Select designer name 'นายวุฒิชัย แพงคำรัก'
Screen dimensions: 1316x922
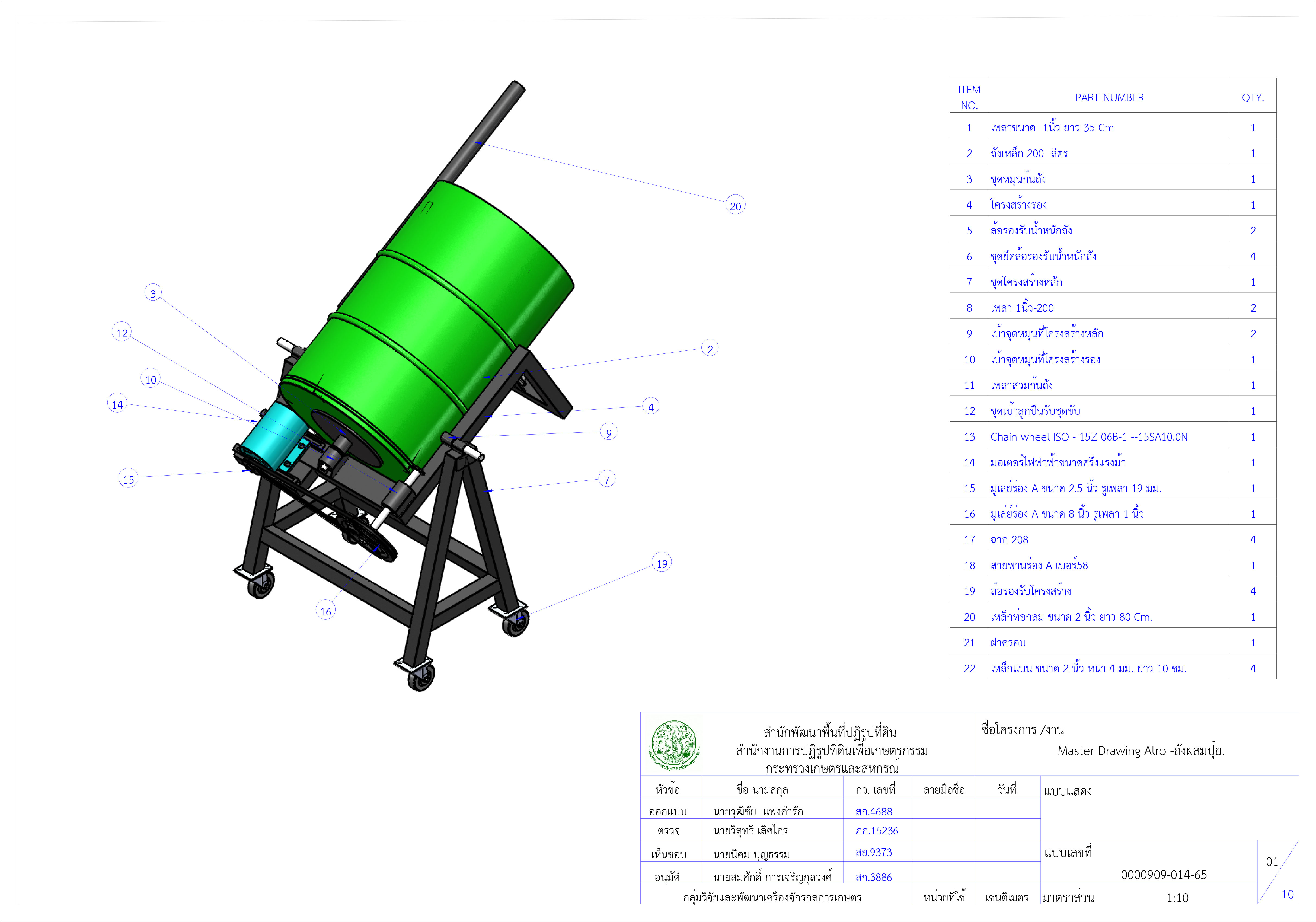(758, 811)
